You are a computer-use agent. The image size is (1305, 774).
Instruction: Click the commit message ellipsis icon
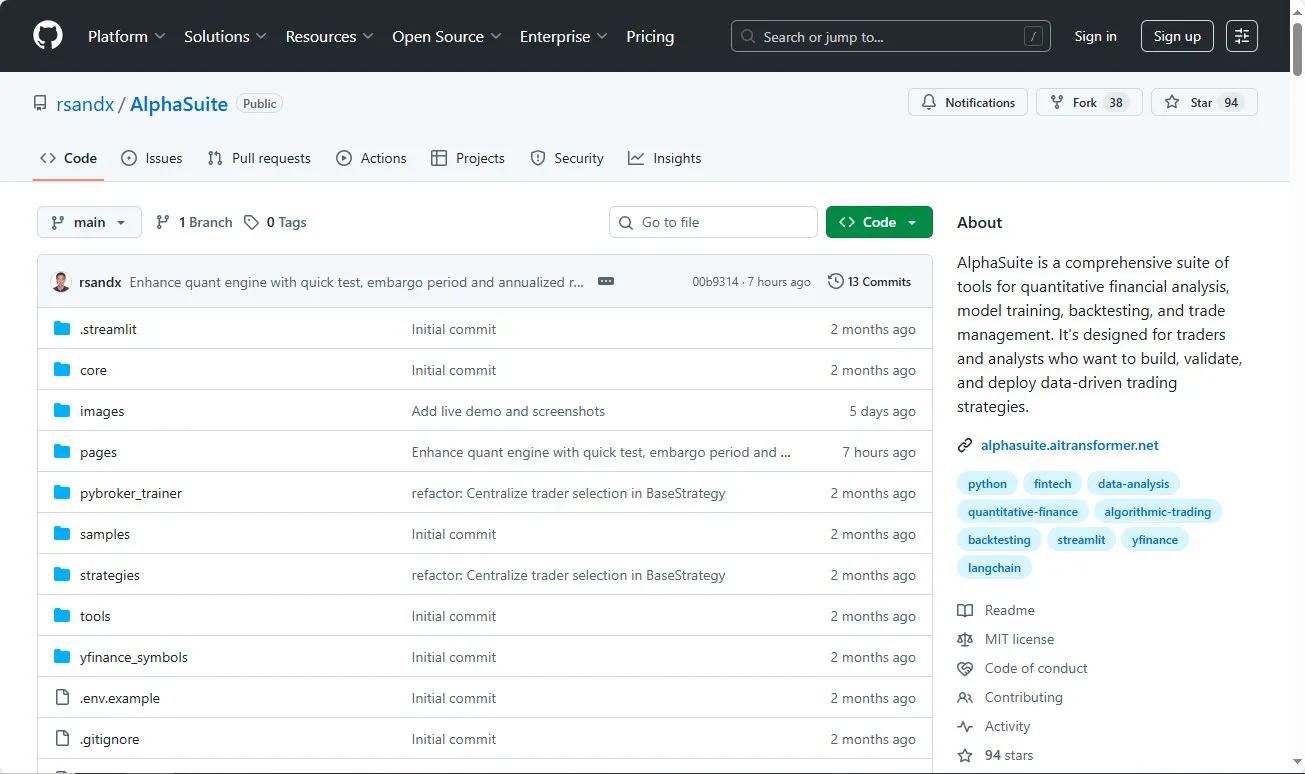(x=606, y=282)
